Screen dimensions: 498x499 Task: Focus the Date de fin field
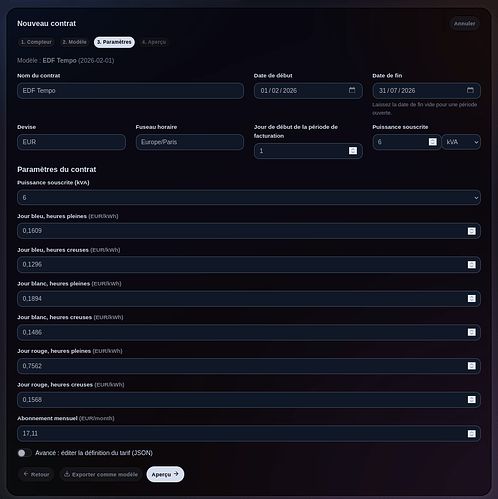[426, 91]
